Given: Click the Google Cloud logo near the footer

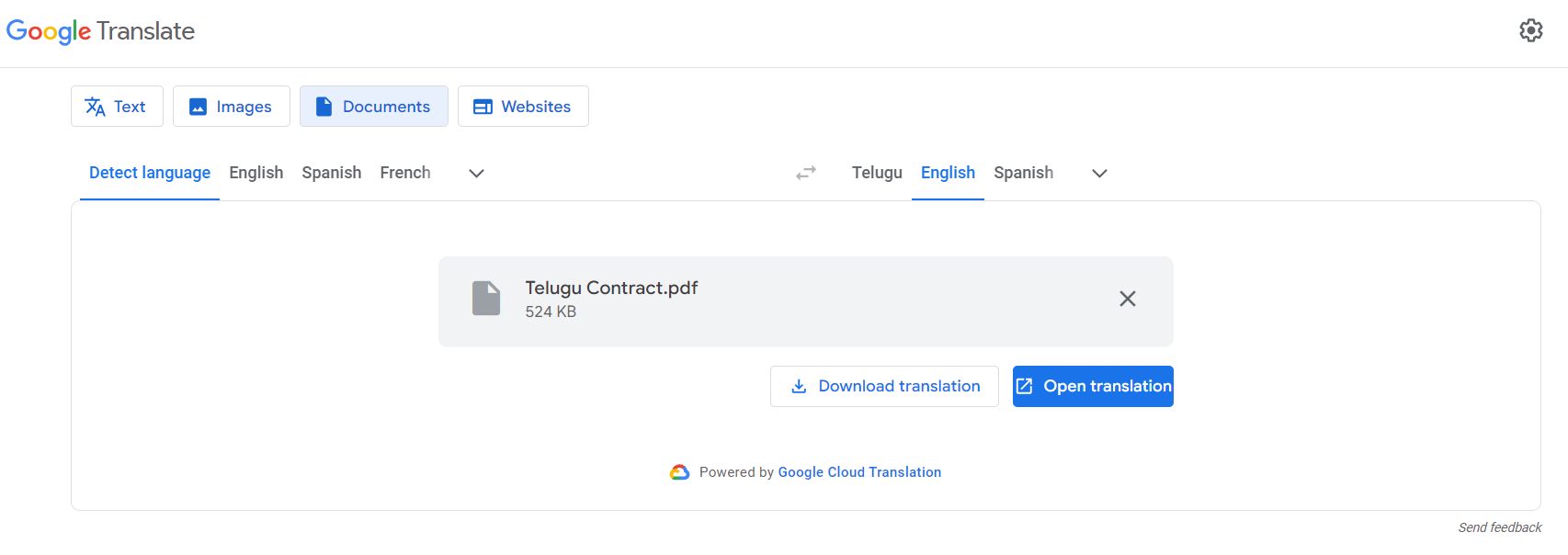Looking at the screenshot, I should [x=679, y=471].
